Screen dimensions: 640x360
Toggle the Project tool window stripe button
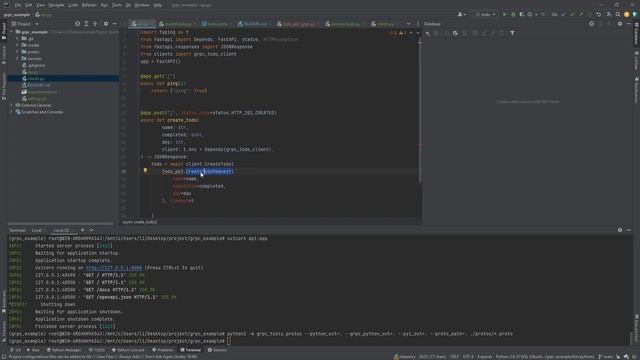coord(4,31)
